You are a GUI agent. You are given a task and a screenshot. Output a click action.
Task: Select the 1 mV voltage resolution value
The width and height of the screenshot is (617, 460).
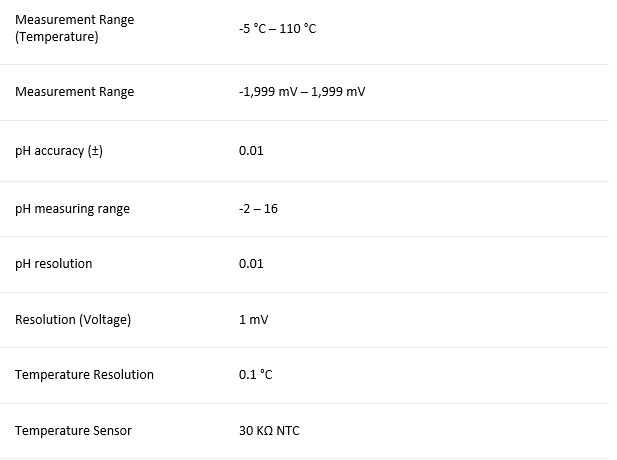[253, 320]
